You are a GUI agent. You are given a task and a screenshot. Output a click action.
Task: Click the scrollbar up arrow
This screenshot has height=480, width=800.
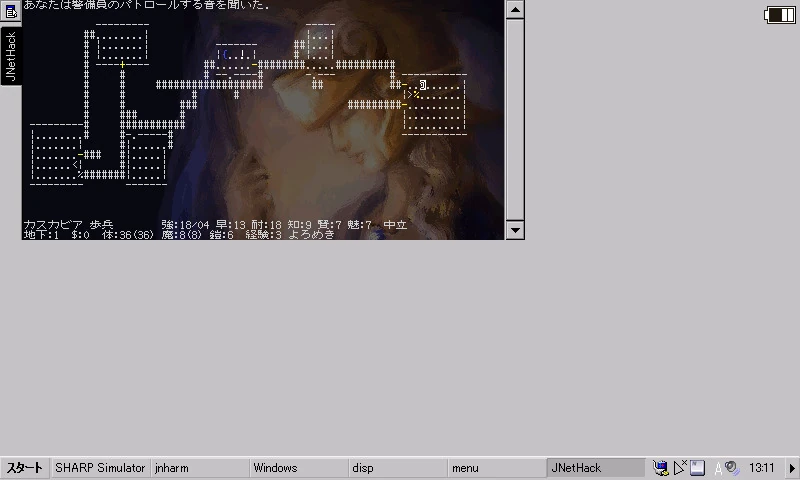tap(515, 10)
